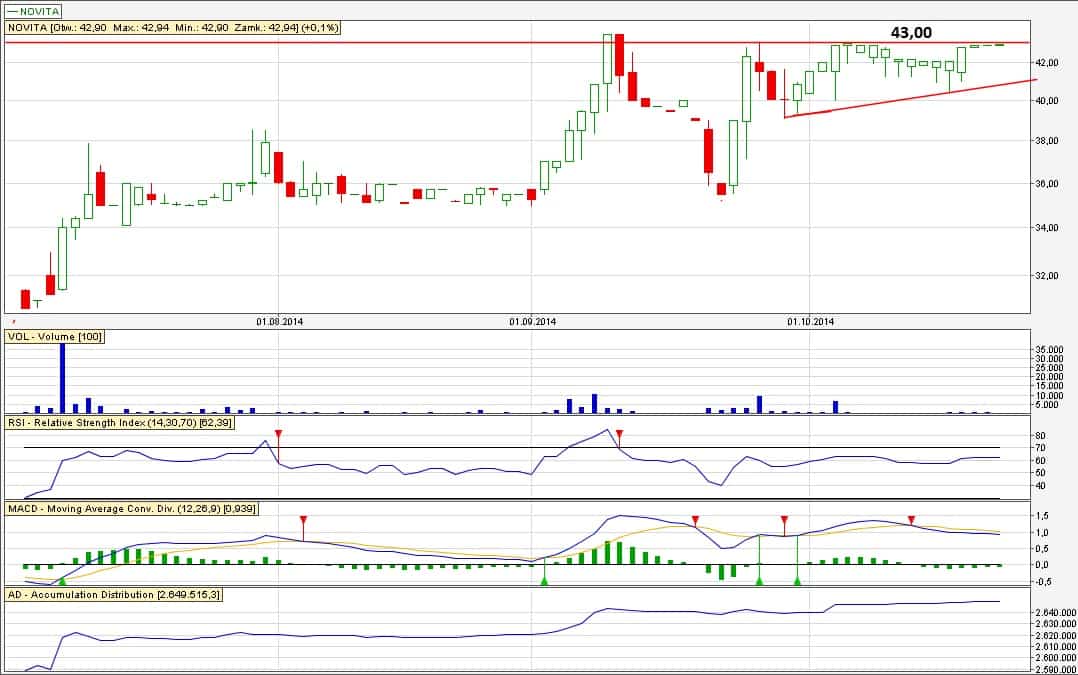Click the first red sell marker on RSI
Screen dimensions: 1078x675
coord(279,434)
